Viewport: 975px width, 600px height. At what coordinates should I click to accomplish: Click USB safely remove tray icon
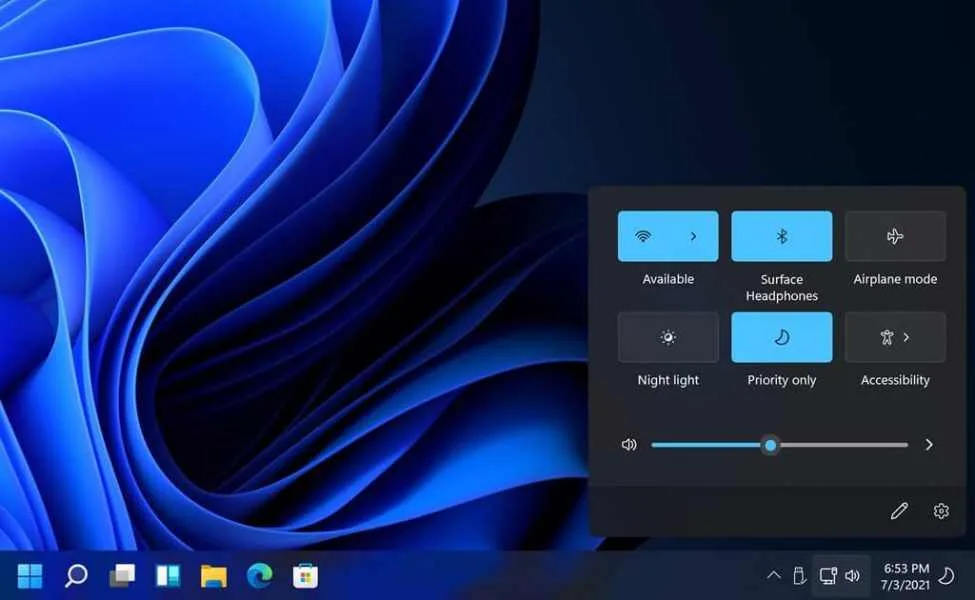(800, 576)
